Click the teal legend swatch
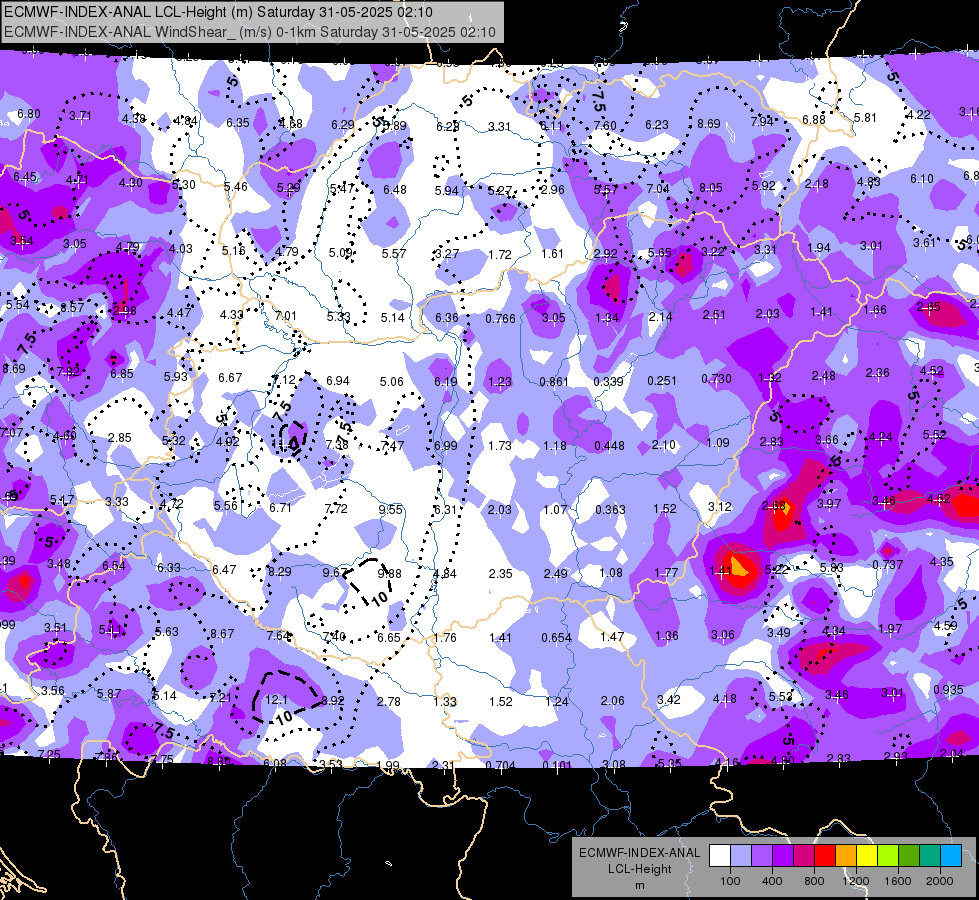This screenshot has height=900, width=979. pos(930,856)
